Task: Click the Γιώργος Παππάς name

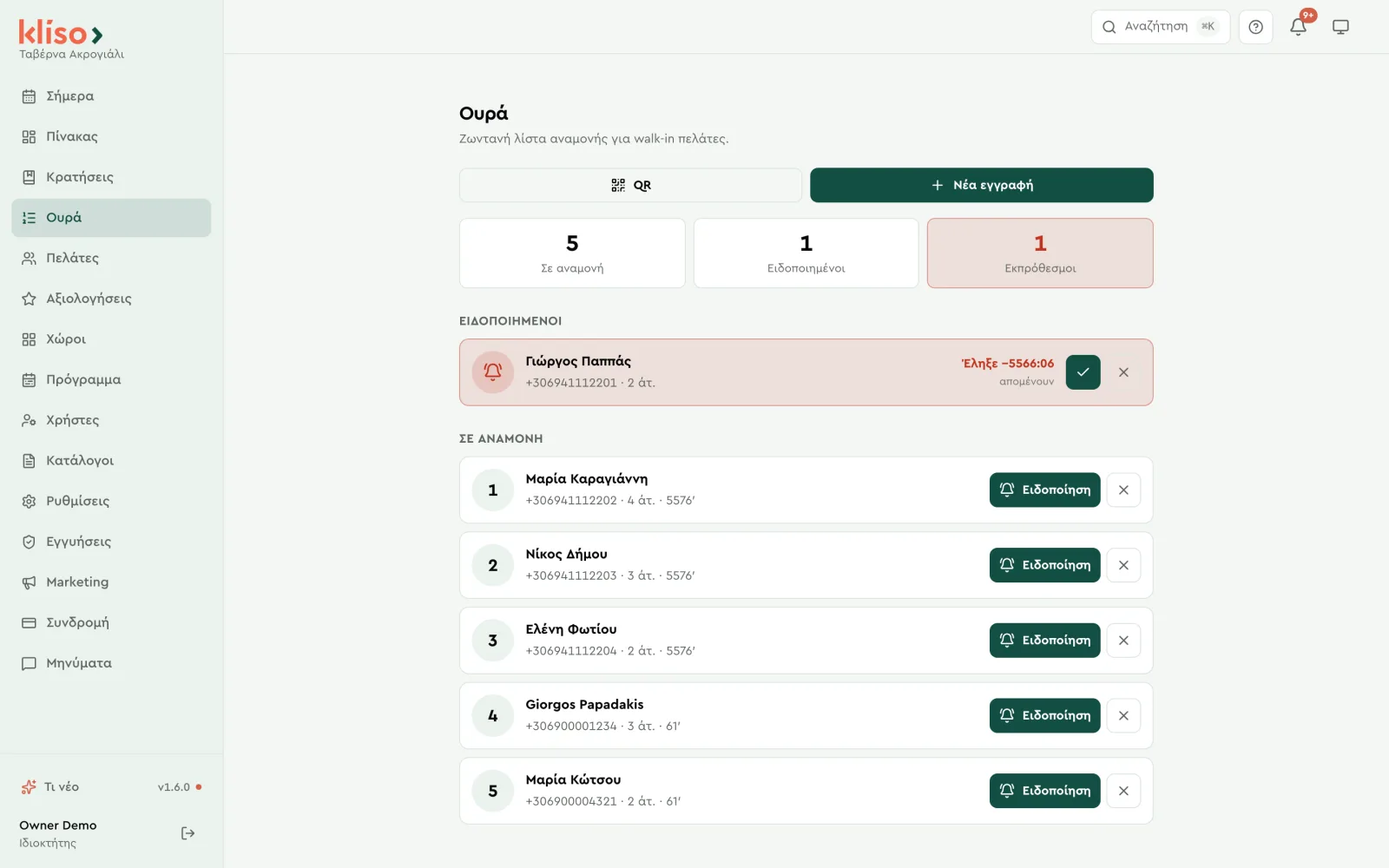Action: click(578, 361)
